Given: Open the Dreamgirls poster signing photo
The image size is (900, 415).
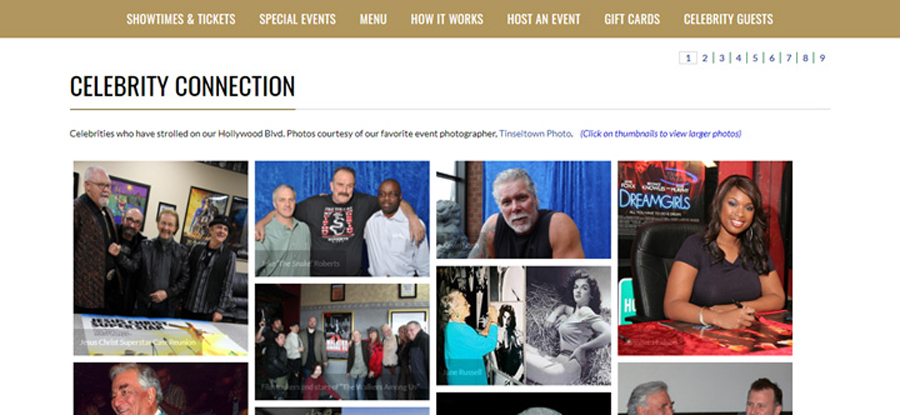Looking at the screenshot, I should pos(705,258).
